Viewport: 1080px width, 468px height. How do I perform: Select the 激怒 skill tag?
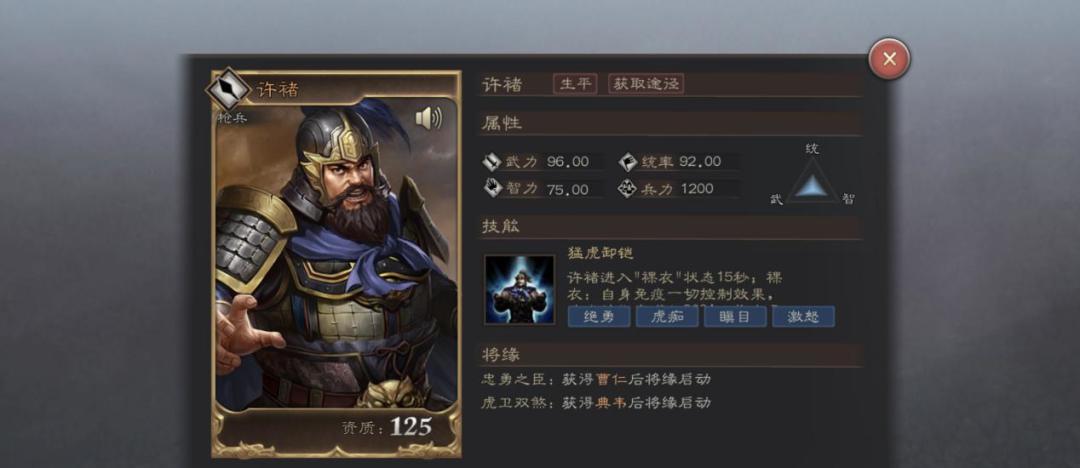point(803,316)
